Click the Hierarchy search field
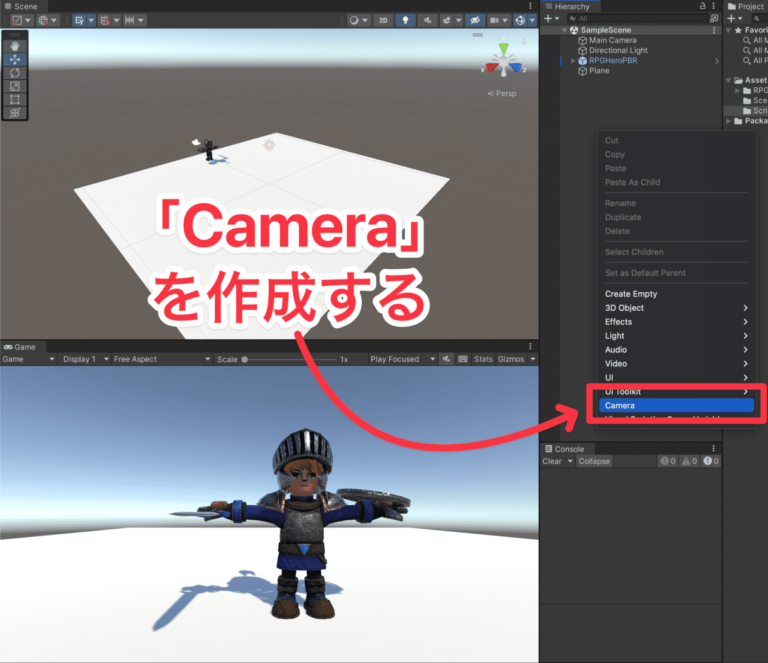 coord(637,18)
